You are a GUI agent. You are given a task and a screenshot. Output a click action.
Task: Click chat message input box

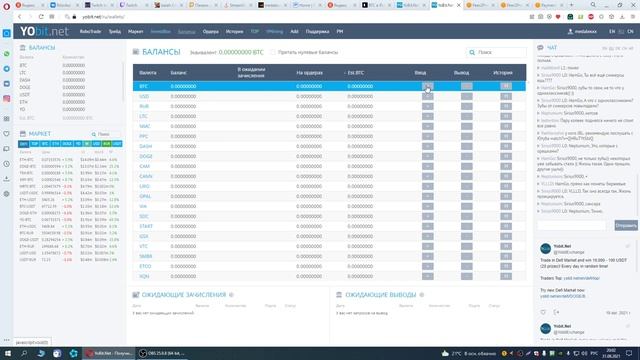pos(571,225)
